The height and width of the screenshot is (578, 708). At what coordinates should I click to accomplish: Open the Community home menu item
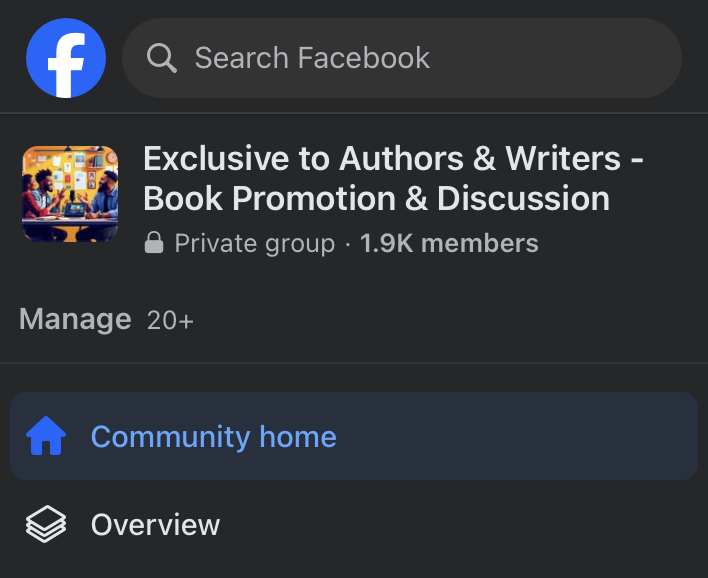(x=214, y=437)
